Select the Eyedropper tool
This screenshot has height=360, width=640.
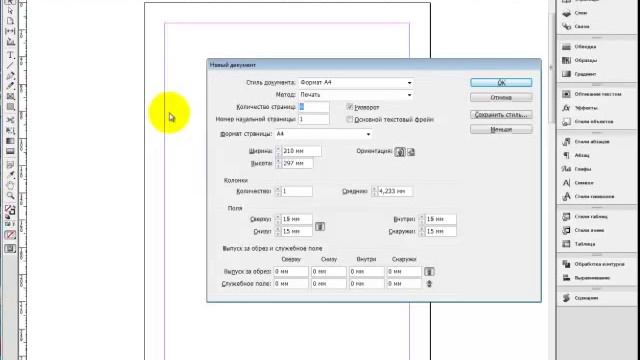(x=10, y=175)
